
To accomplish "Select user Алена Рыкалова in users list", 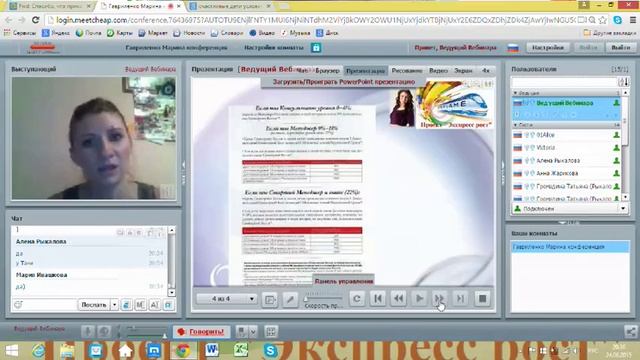I will 567,160.
